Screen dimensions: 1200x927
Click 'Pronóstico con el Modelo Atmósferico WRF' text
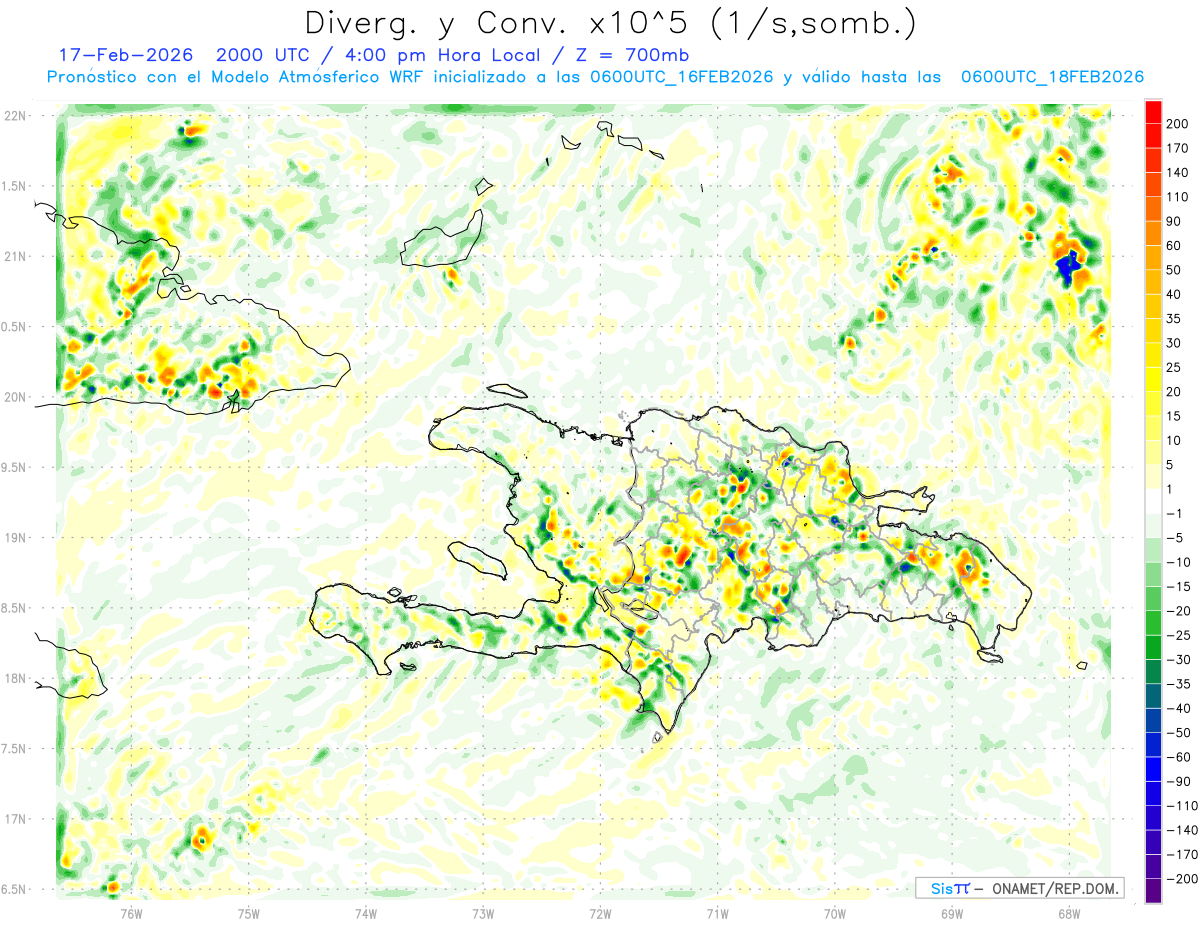[x=236, y=77]
